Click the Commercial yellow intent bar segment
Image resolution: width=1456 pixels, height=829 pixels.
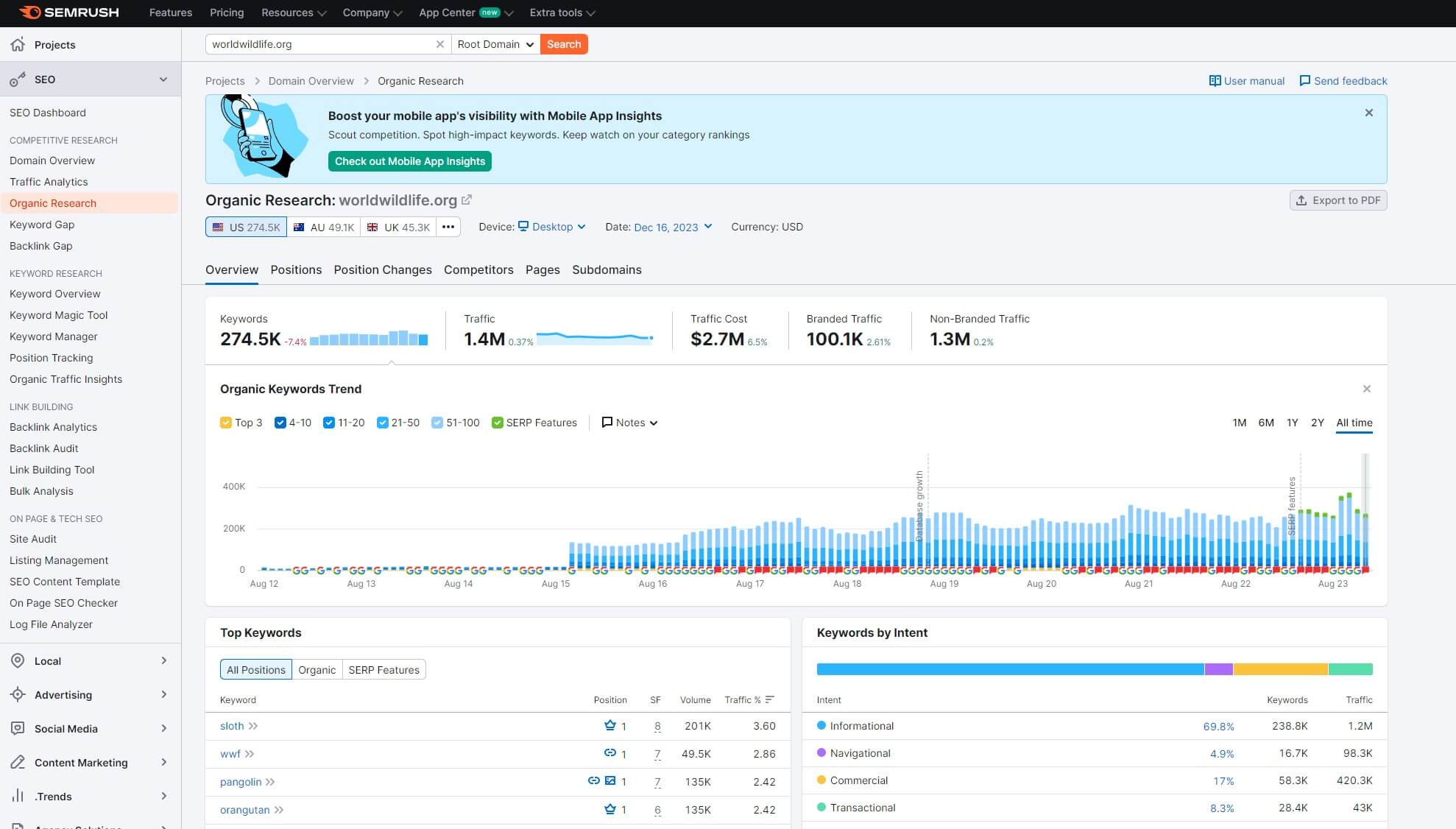[x=1281, y=669]
